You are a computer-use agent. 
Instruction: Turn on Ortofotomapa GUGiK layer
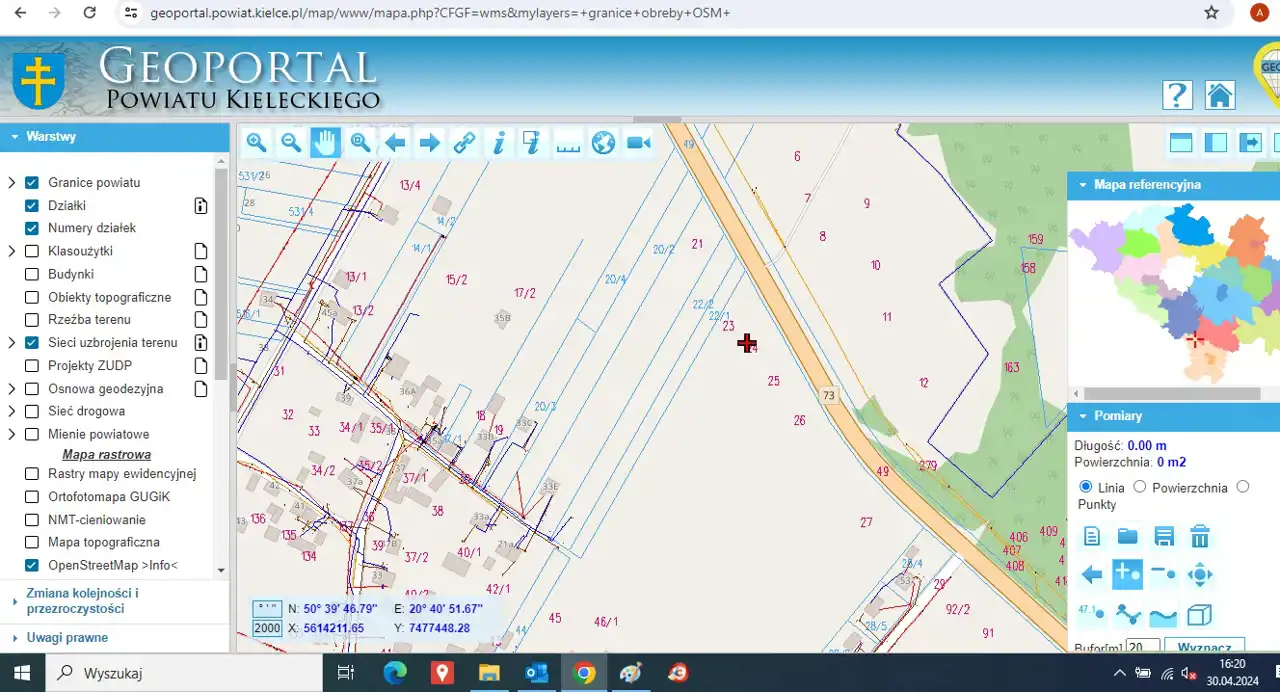click(32, 497)
